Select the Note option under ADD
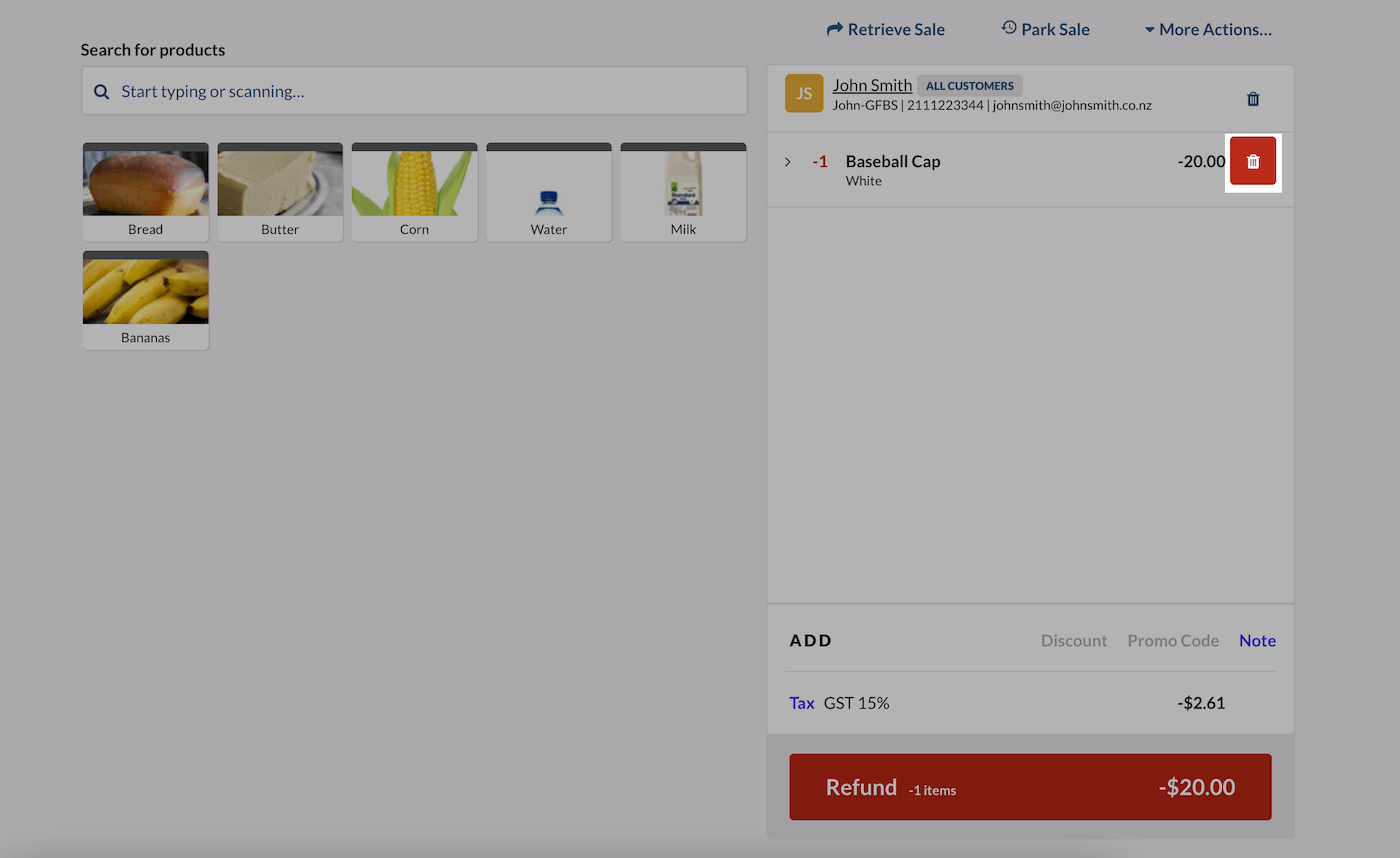Image resolution: width=1400 pixels, height=858 pixels. pos(1257,640)
